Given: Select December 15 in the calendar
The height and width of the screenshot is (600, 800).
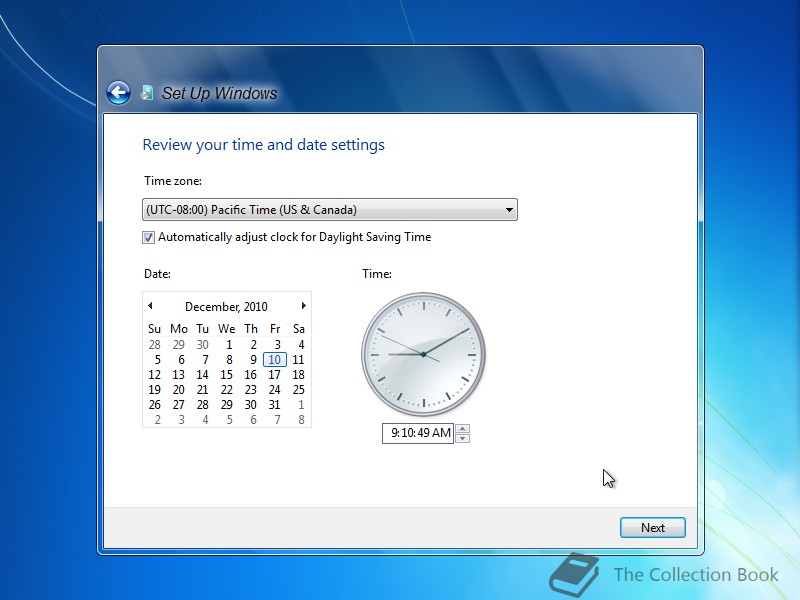Looking at the screenshot, I should pyautogui.click(x=227, y=375).
